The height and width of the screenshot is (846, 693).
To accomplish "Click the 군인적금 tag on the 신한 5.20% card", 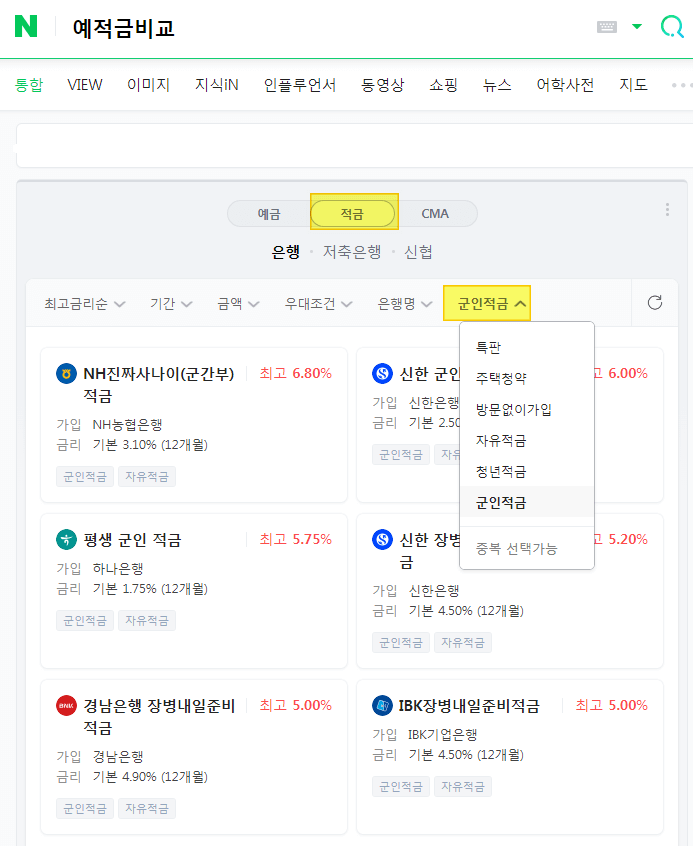I will (x=400, y=643).
